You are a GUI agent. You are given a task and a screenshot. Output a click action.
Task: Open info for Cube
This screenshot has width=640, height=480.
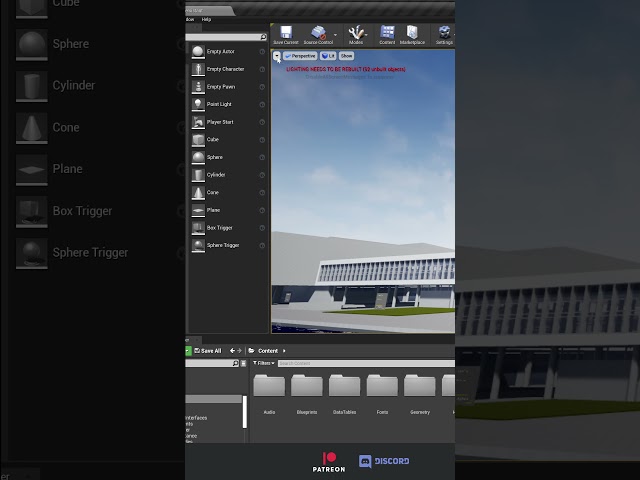click(262, 140)
